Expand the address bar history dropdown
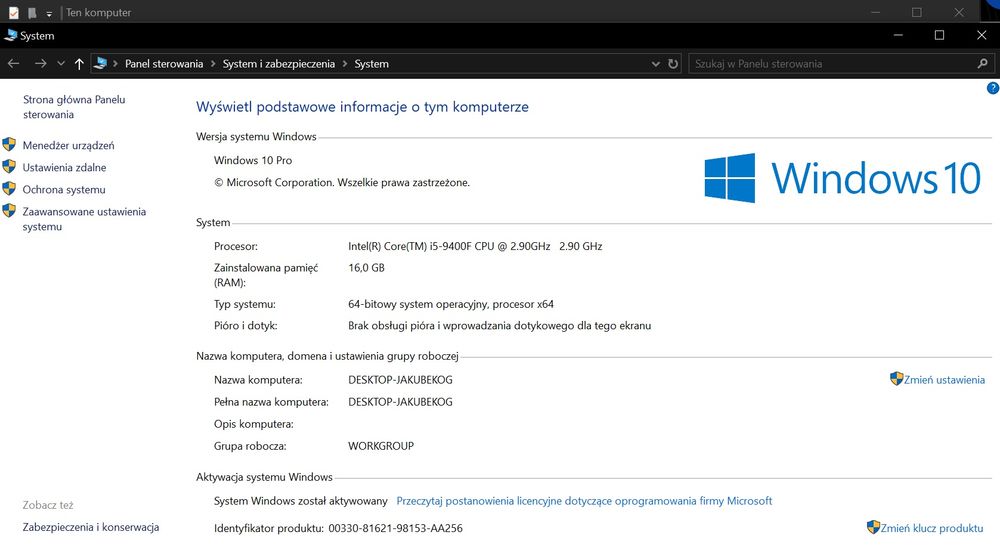Screen dimensions: 1000x550 (x=655, y=64)
